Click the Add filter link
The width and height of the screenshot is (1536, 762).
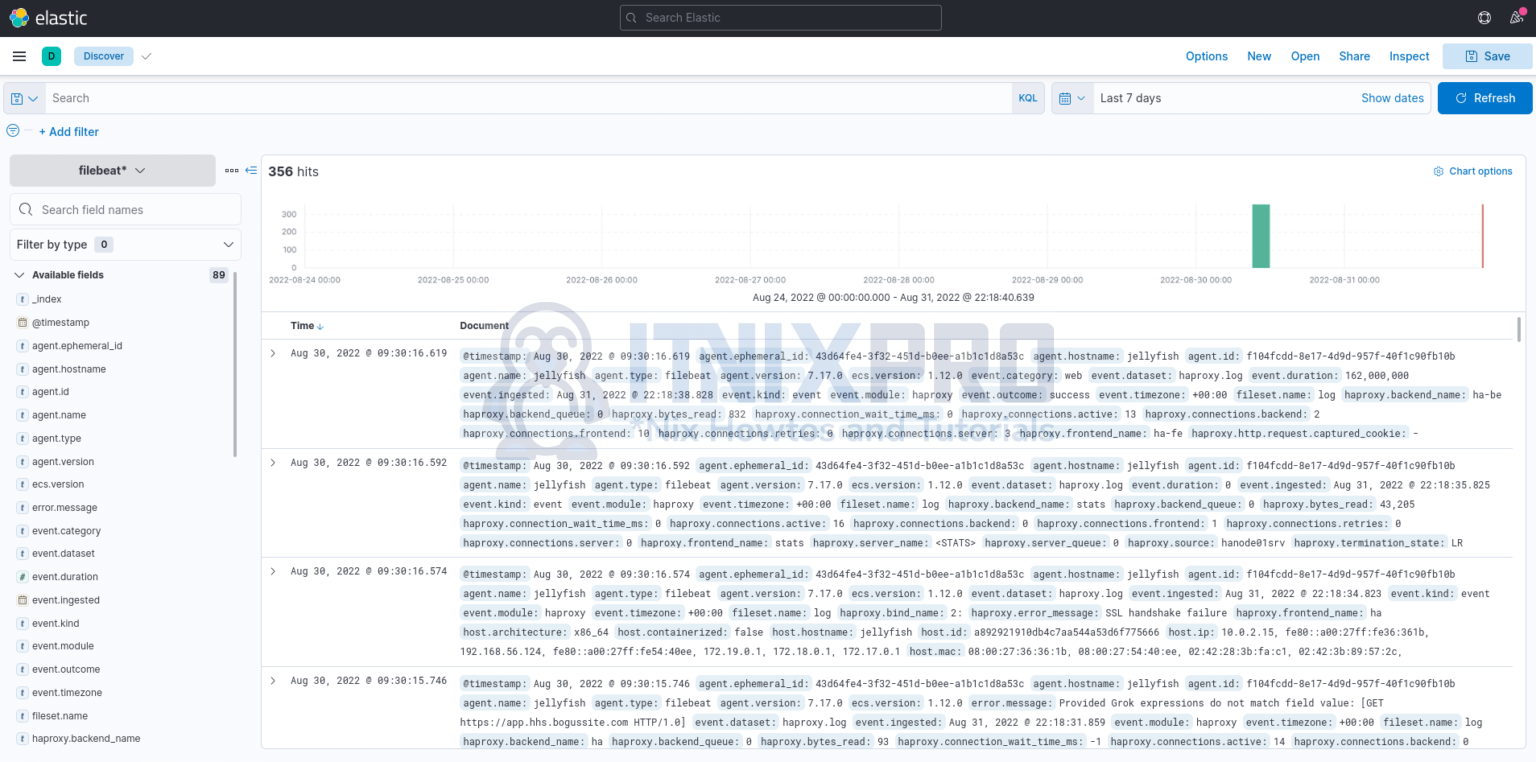(68, 131)
